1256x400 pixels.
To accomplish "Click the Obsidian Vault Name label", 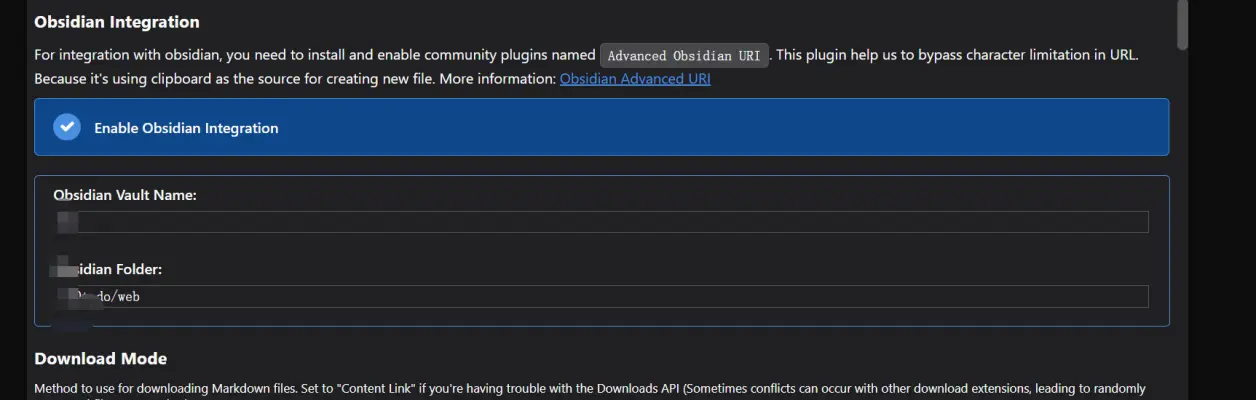I will click(x=125, y=195).
